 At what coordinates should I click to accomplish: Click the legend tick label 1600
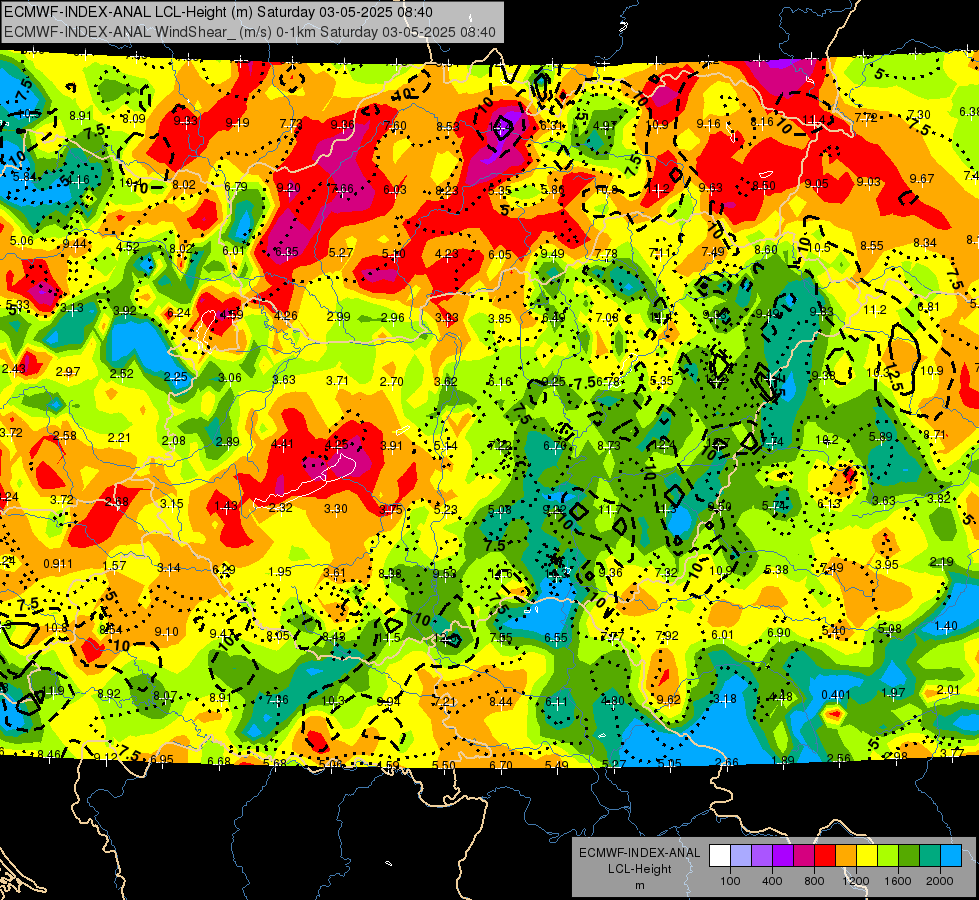point(898,881)
